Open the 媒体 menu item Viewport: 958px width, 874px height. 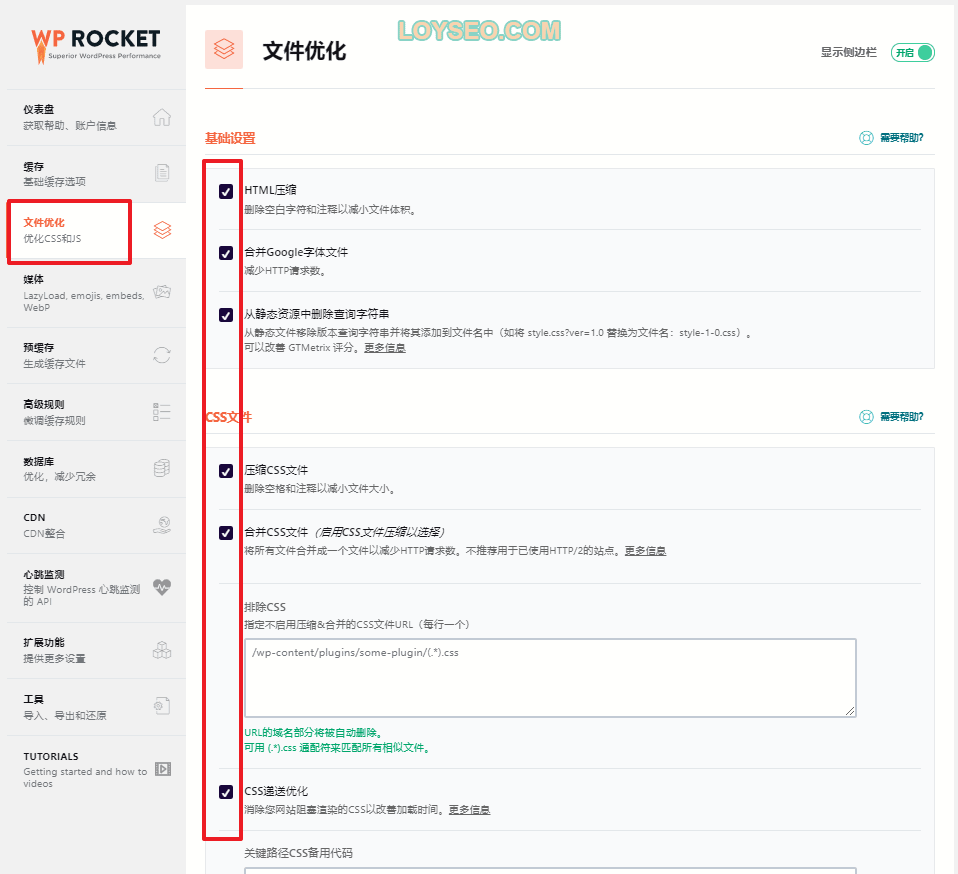[x=97, y=293]
